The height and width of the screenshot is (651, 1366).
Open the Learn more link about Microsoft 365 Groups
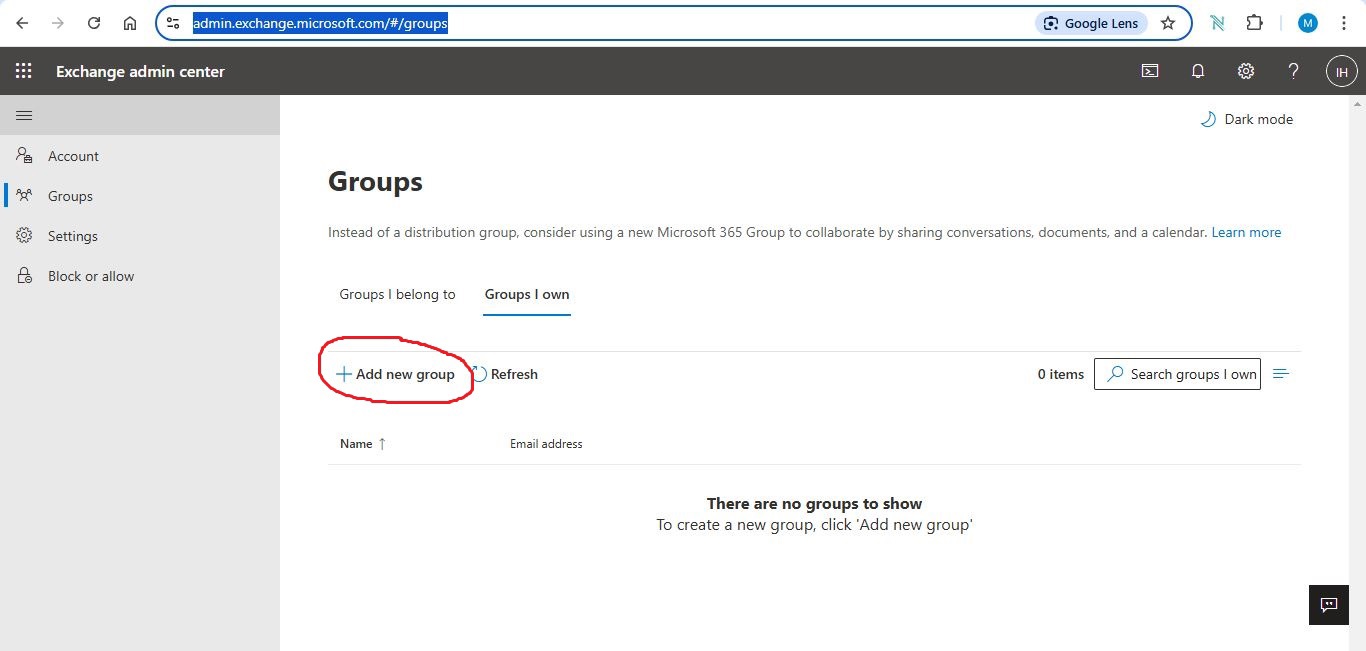coord(1245,231)
